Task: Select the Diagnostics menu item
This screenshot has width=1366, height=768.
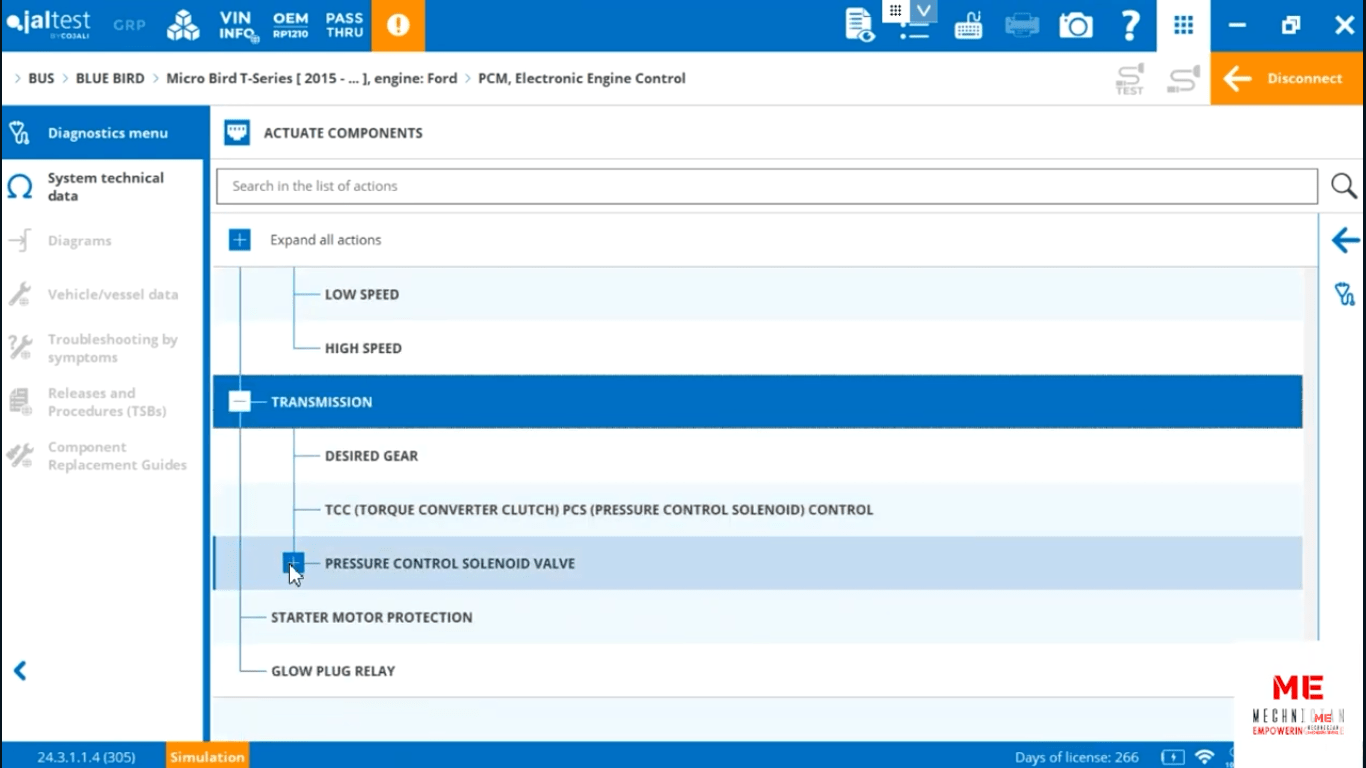Action: (107, 133)
